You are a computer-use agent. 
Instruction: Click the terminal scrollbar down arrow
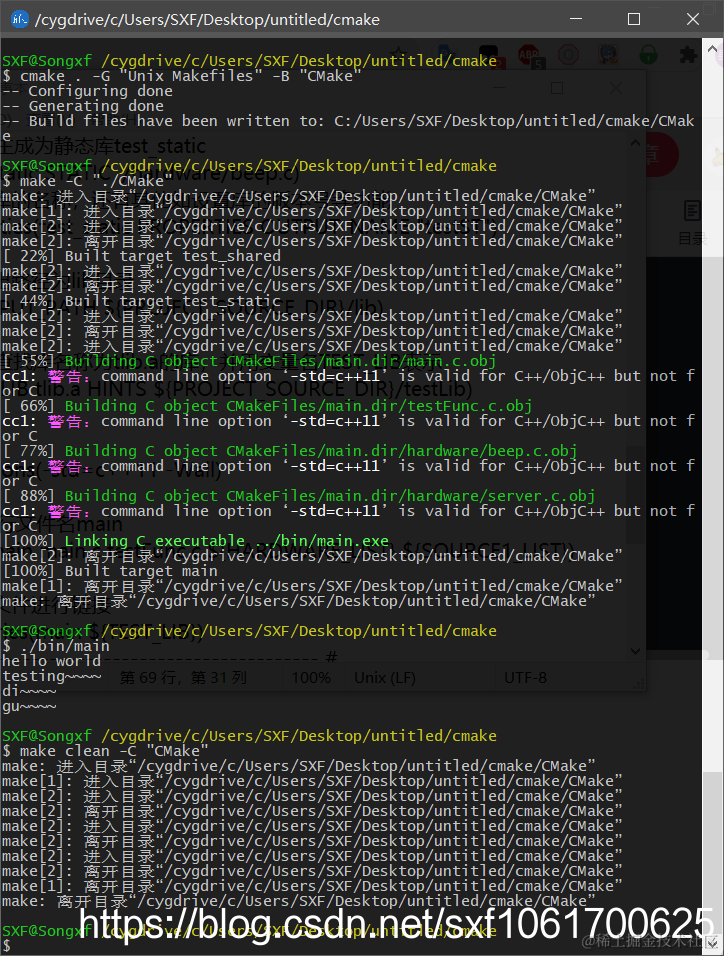click(712, 943)
